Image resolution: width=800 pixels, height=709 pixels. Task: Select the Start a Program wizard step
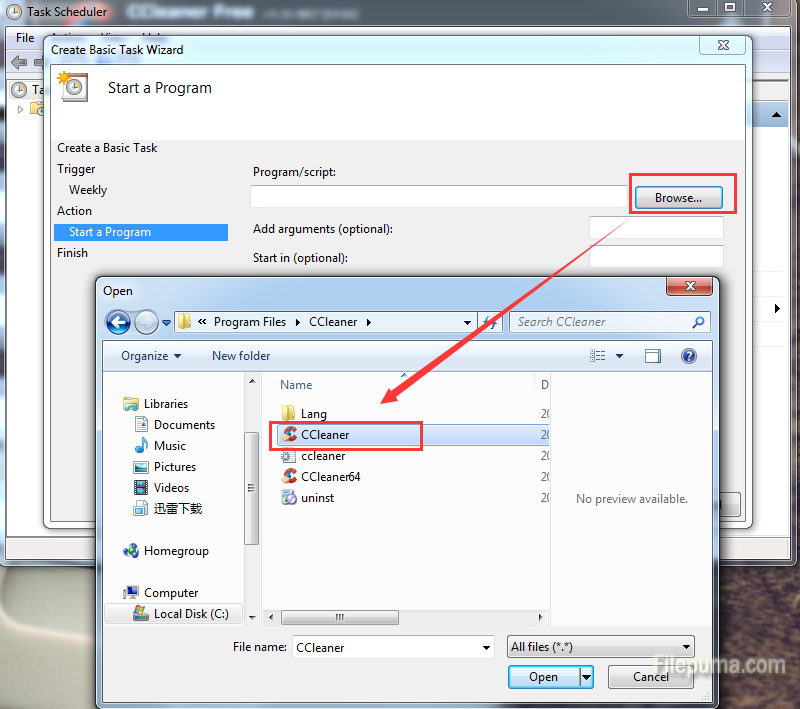tap(141, 232)
